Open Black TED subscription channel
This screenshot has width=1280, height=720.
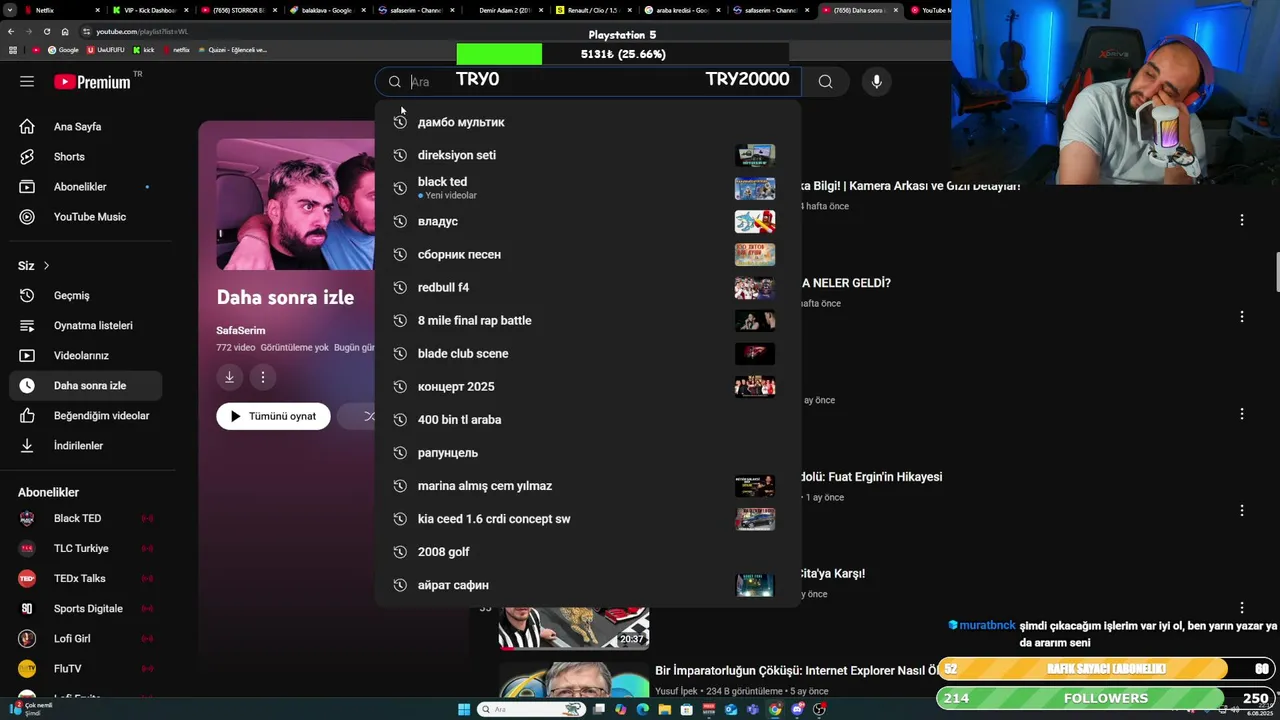coord(86,519)
